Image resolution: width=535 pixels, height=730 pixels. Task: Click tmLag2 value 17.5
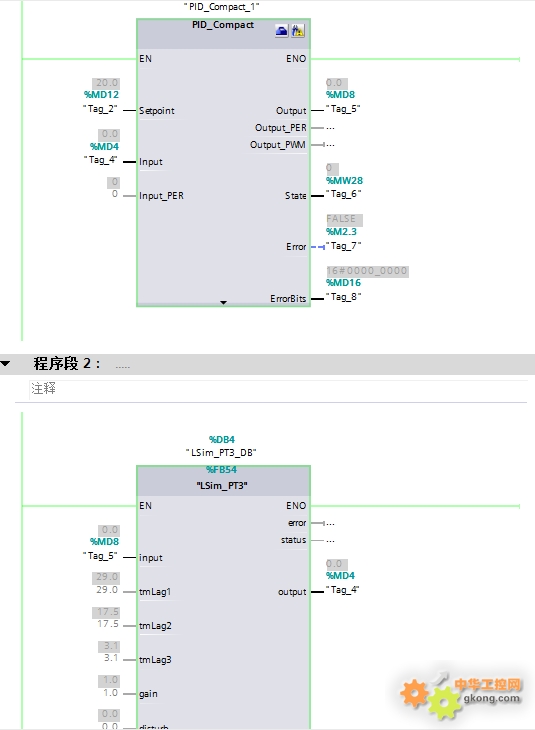pyautogui.click(x=108, y=623)
